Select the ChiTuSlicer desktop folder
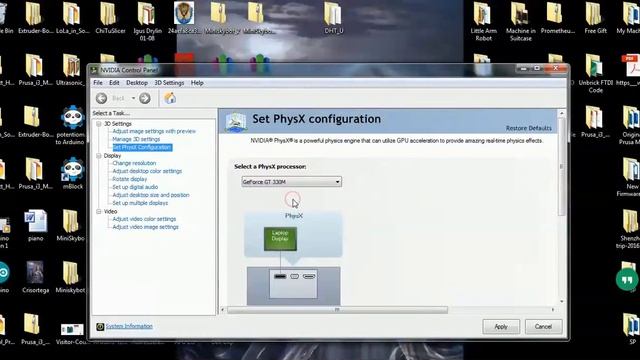This screenshot has width=640, height=360. point(110,18)
